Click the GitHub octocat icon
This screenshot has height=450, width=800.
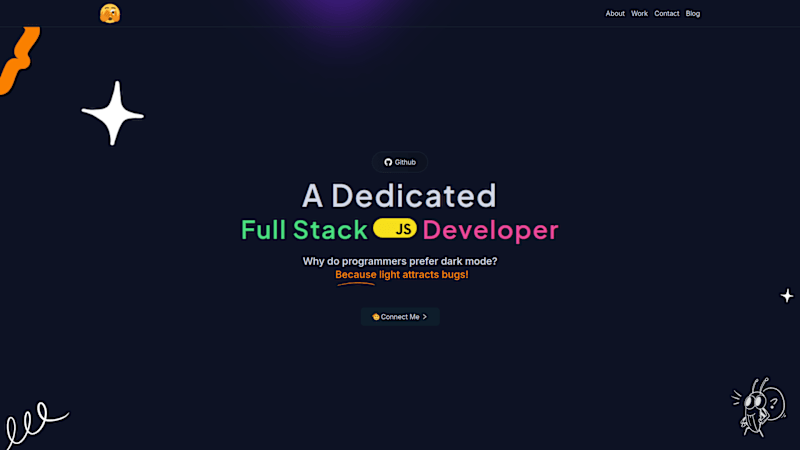pyautogui.click(x=388, y=162)
